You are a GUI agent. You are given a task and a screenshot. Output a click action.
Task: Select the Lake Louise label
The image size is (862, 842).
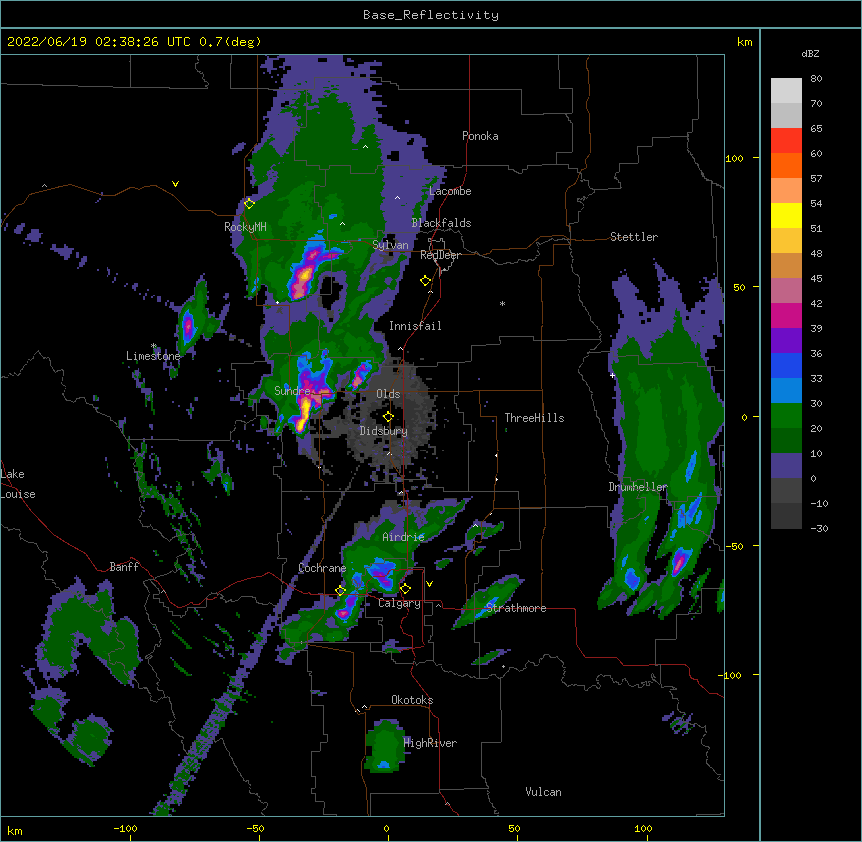point(18,484)
